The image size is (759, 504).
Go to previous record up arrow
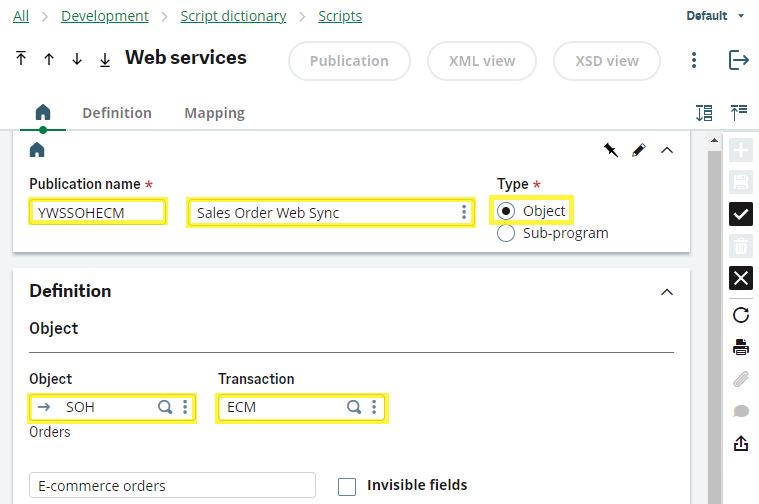coord(49,59)
